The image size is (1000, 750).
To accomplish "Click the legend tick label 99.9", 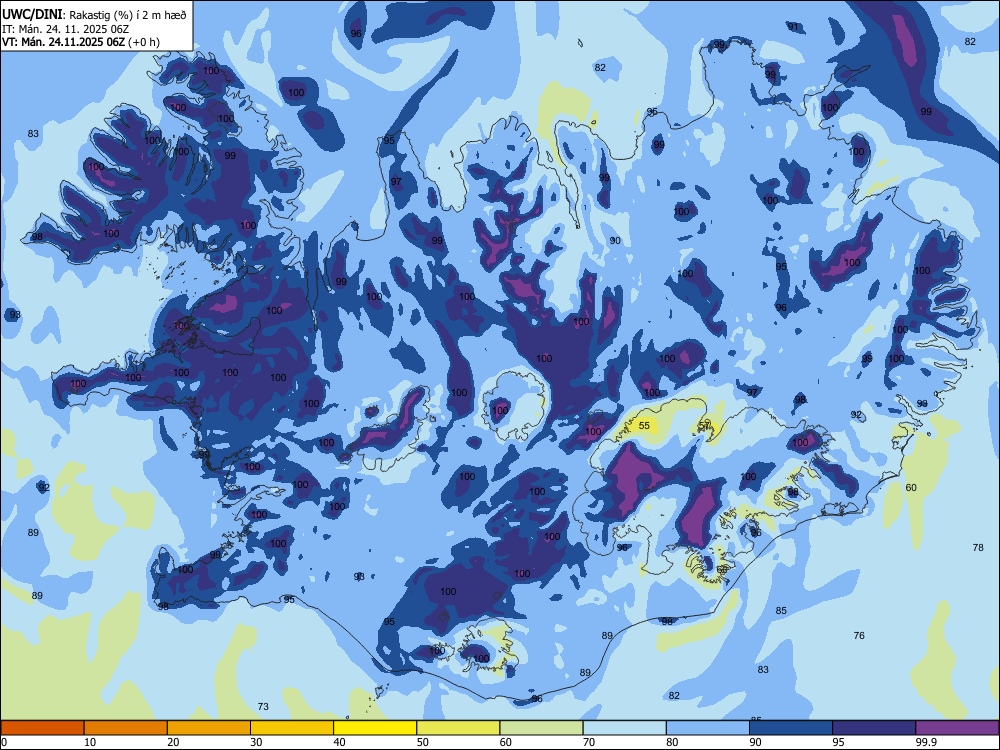I will 925,742.
